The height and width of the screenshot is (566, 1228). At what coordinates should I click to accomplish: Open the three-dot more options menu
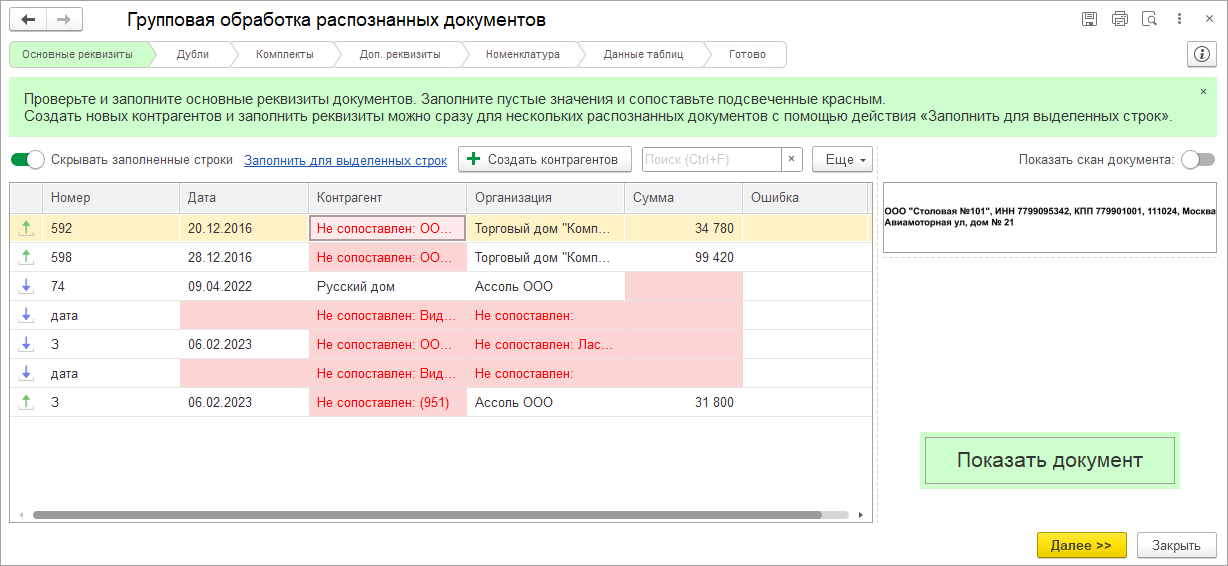click(x=1181, y=19)
